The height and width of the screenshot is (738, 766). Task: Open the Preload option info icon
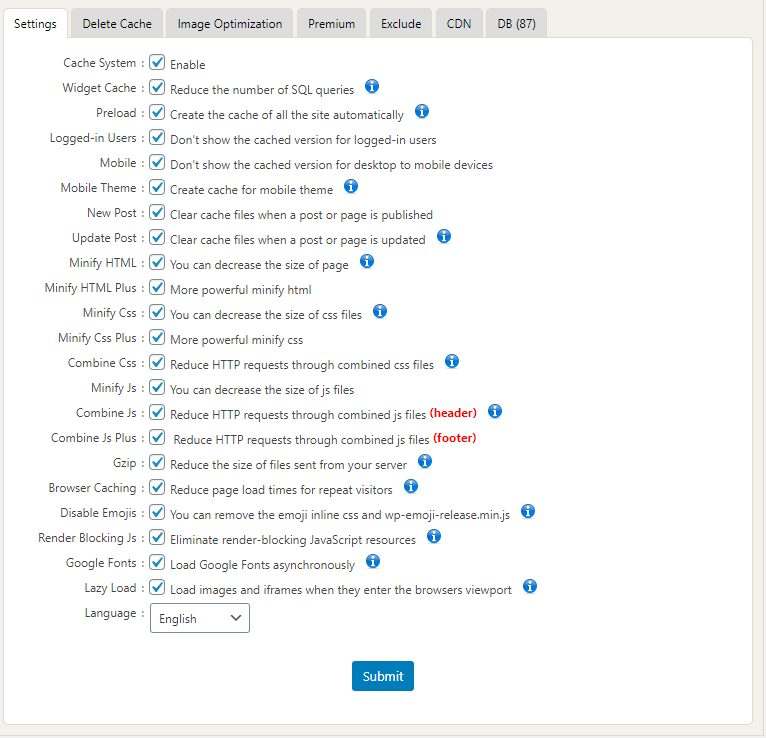(421, 112)
